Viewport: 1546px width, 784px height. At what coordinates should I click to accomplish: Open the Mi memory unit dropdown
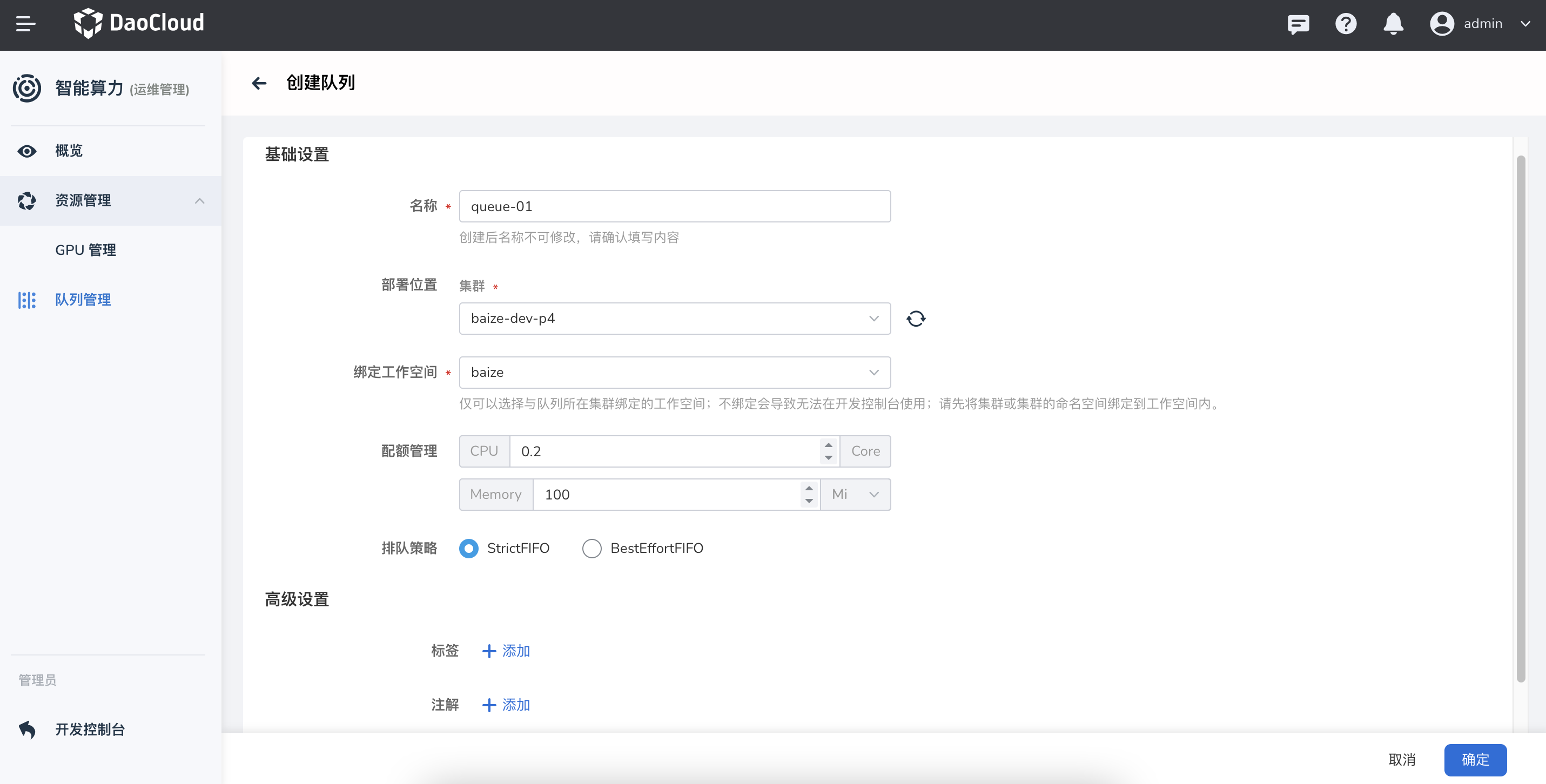point(855,494)
